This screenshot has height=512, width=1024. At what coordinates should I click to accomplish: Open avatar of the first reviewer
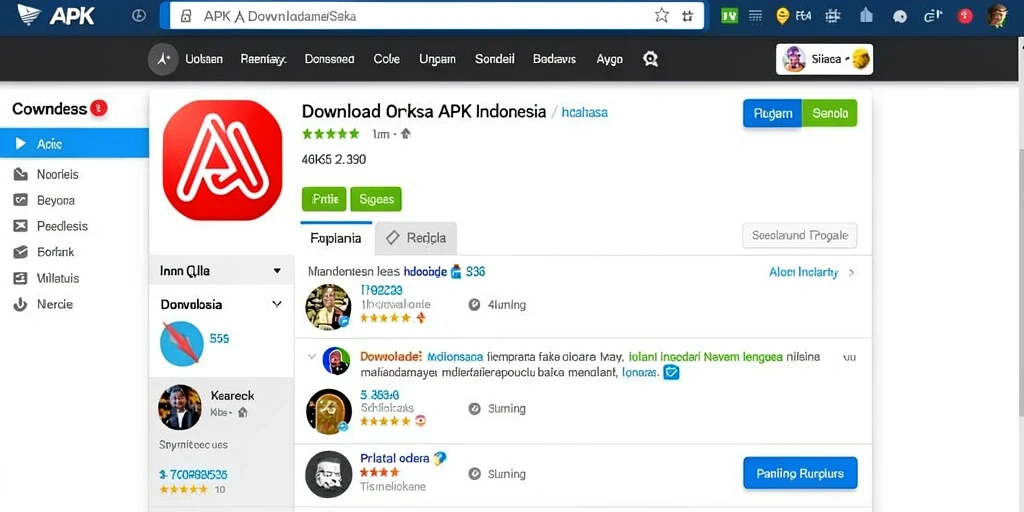(328, 307)
